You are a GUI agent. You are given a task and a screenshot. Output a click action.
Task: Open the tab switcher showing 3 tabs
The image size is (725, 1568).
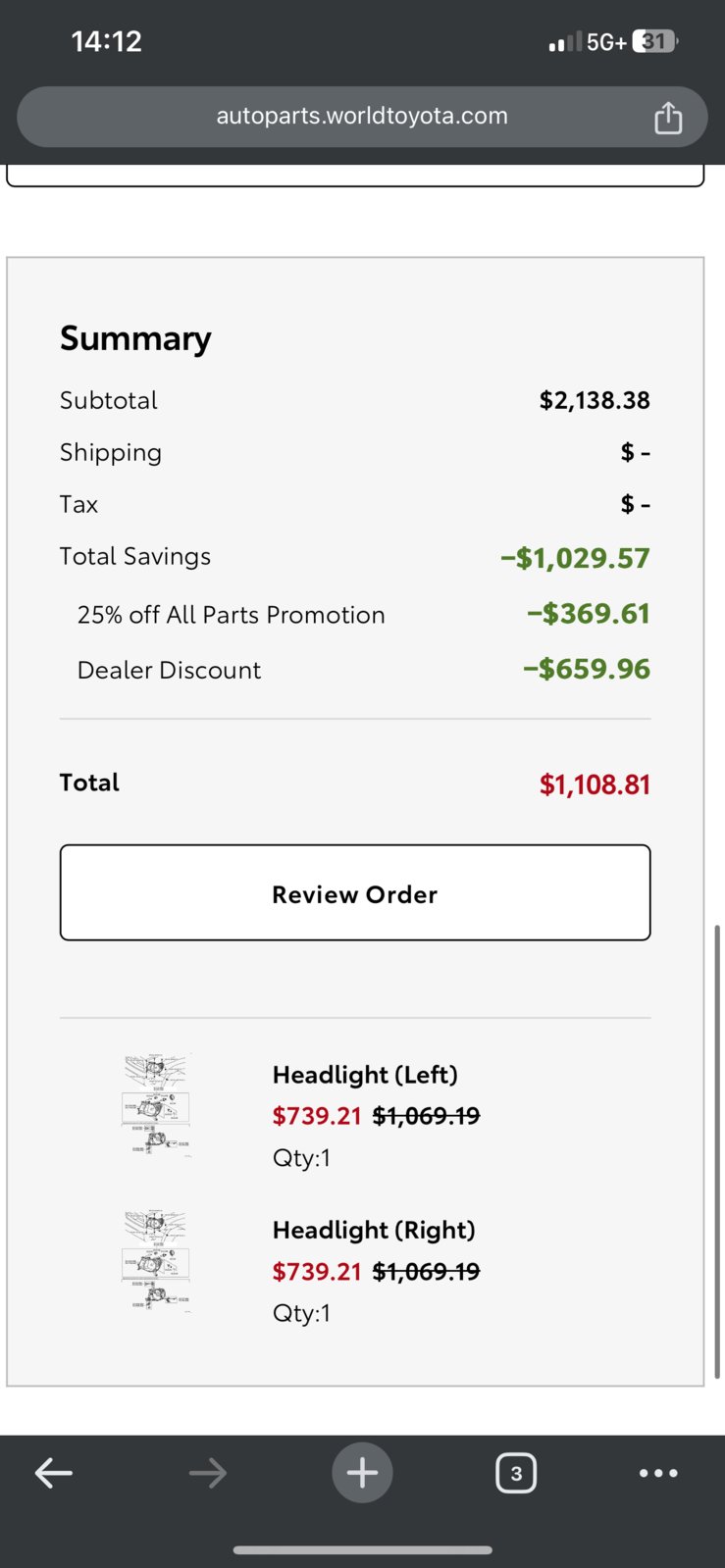(516, 1473)
